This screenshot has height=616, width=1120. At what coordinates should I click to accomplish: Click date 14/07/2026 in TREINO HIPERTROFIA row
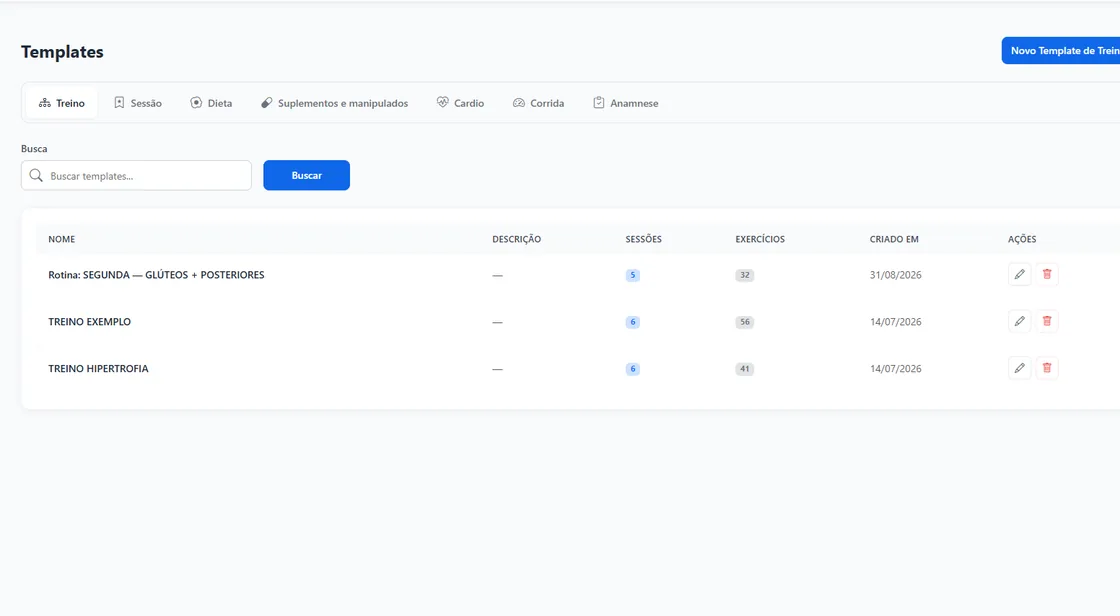[x=896, y=369]
